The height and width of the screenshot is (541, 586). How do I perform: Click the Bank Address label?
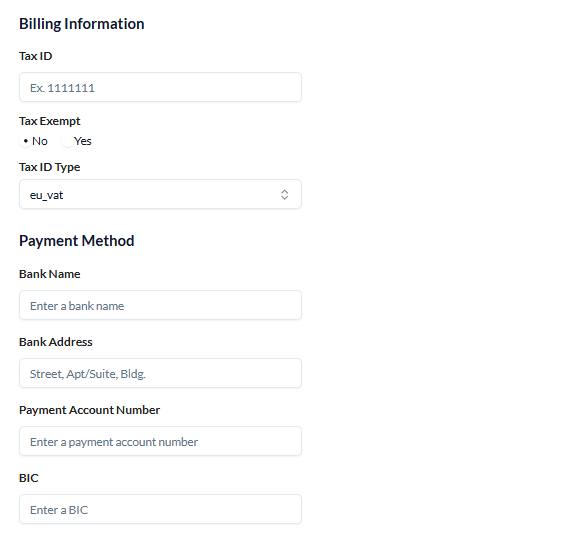[56, 342]
